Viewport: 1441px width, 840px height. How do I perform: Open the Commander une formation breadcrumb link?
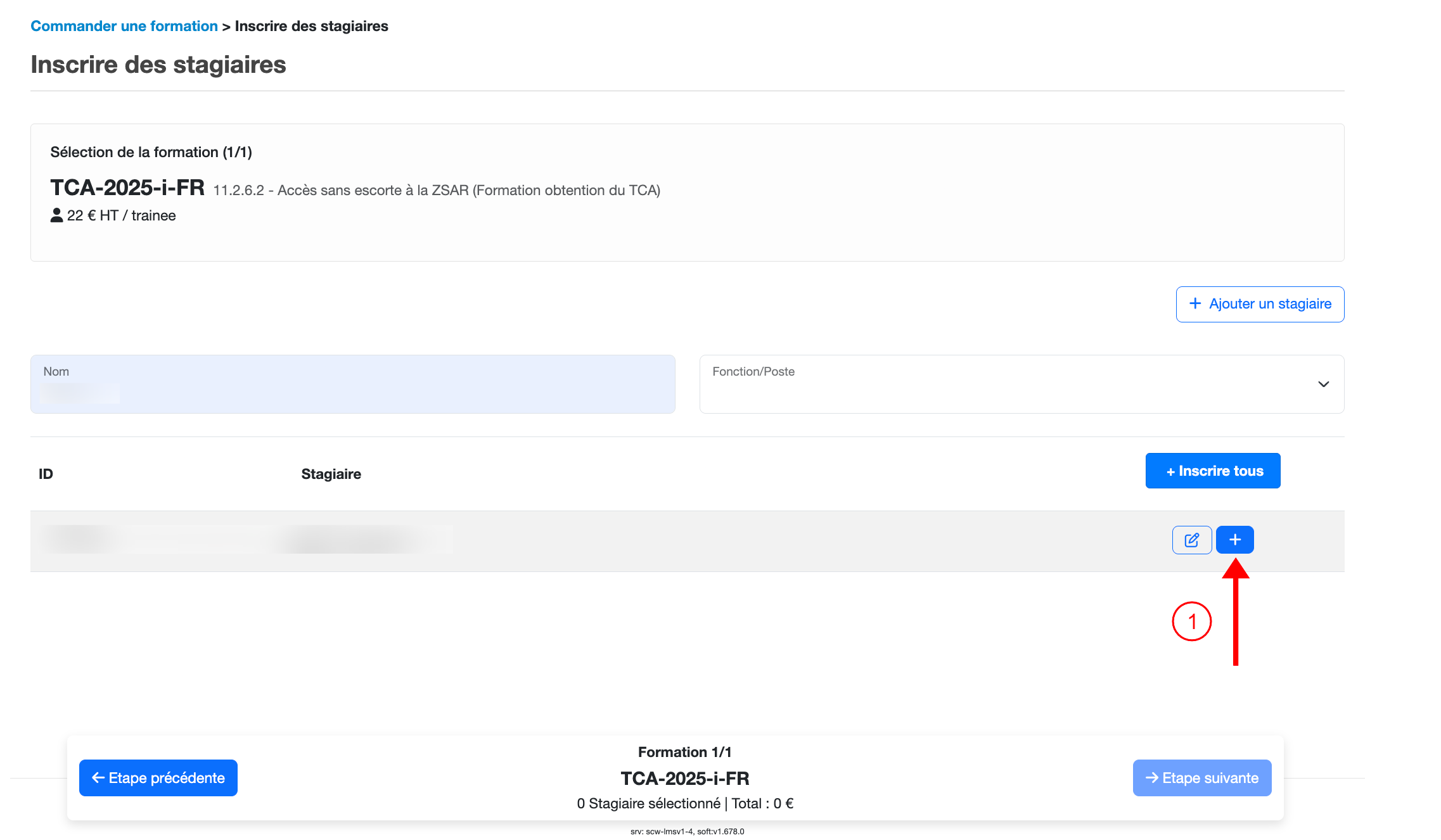pos(124,26)
